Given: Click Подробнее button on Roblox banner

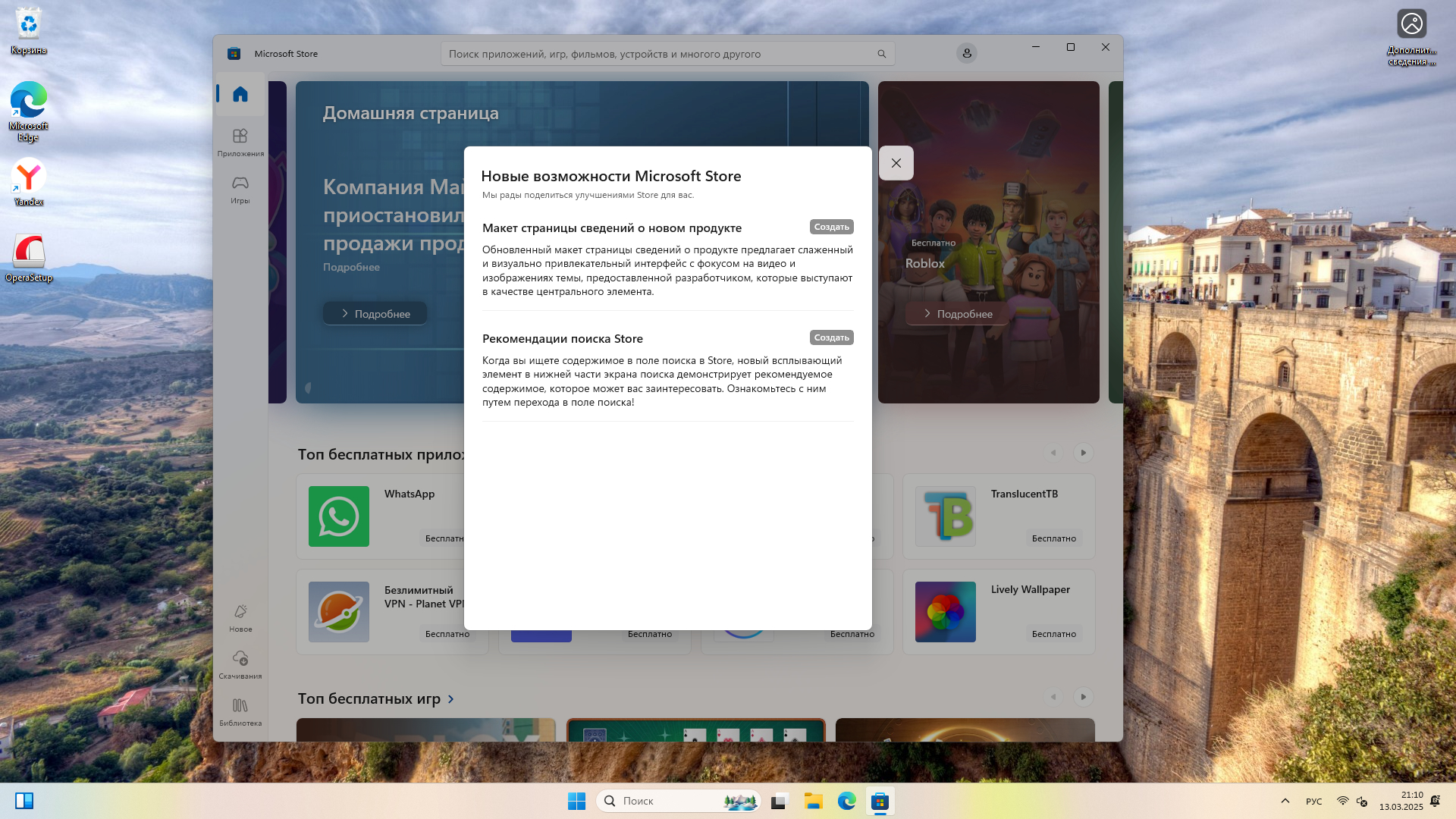Looking at the screenshot, I should pos(957,313).
